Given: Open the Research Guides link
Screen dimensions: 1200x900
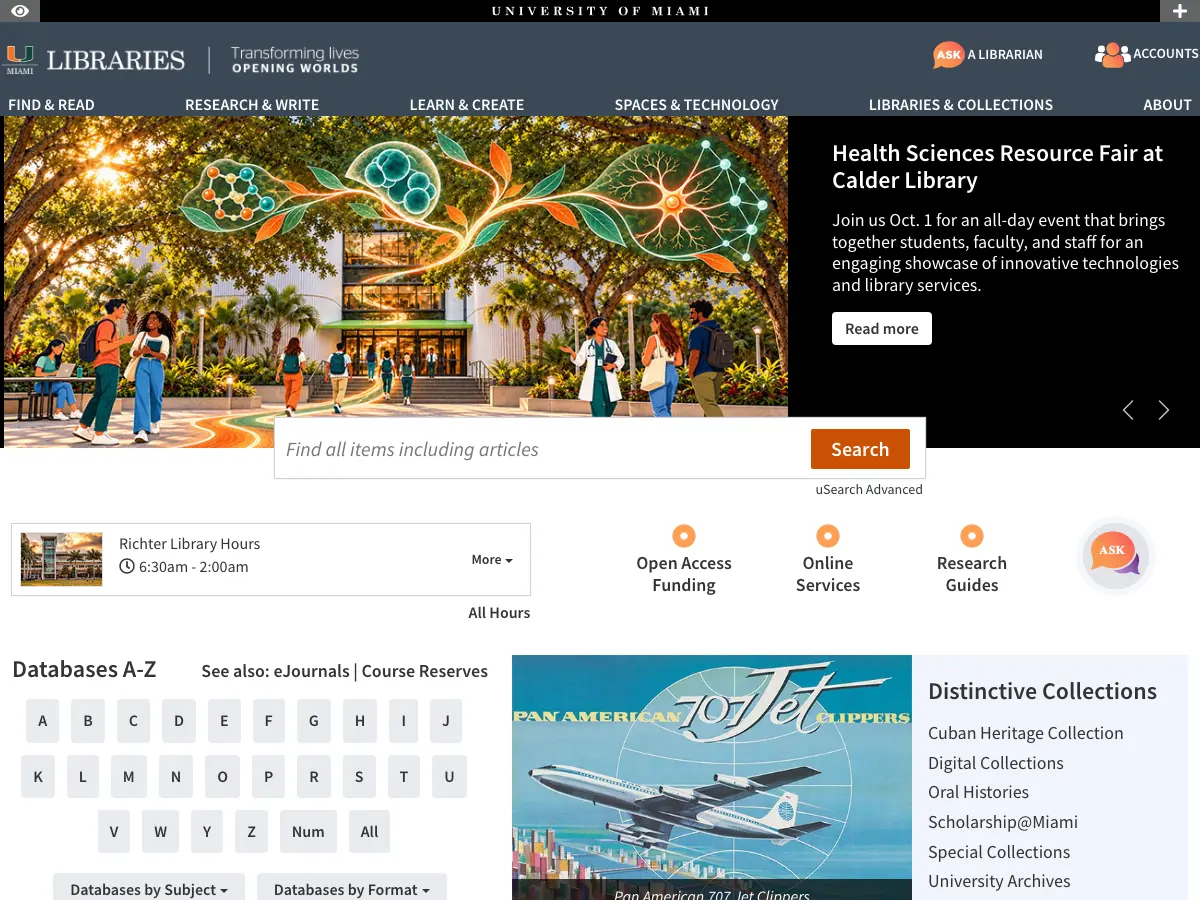Looking at the screenshot, I should pos(972,574).
